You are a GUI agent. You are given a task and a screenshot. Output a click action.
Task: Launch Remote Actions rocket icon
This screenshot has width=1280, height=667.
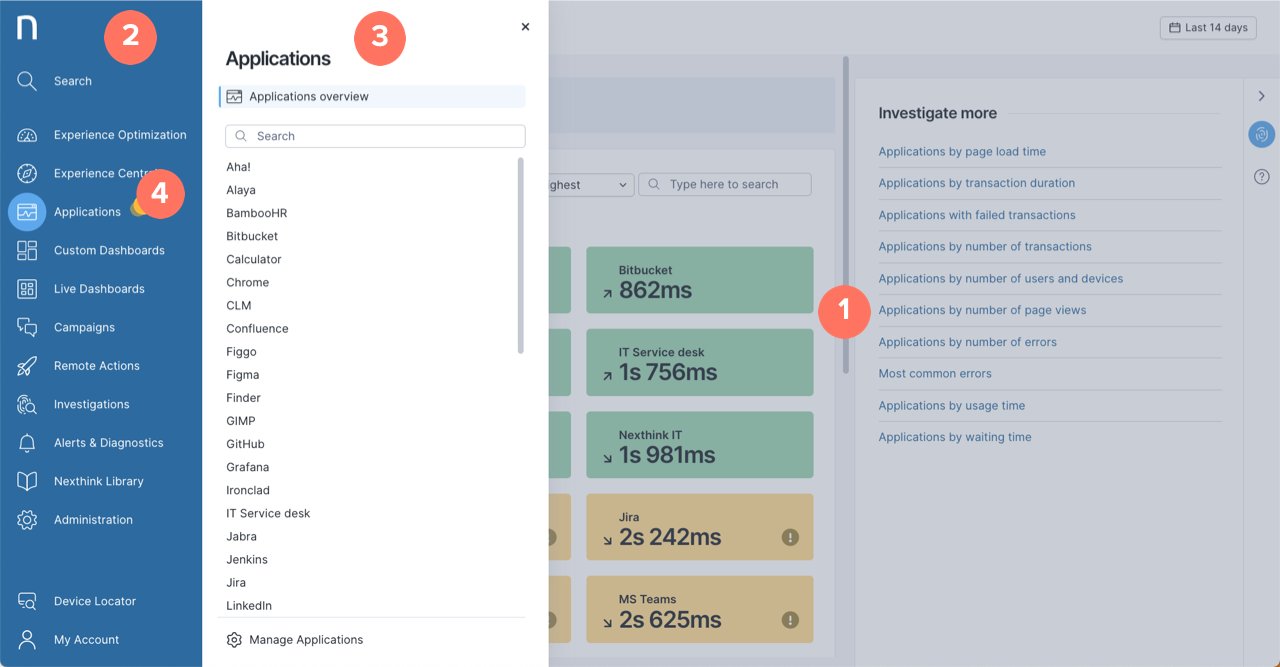pos(27,366)
